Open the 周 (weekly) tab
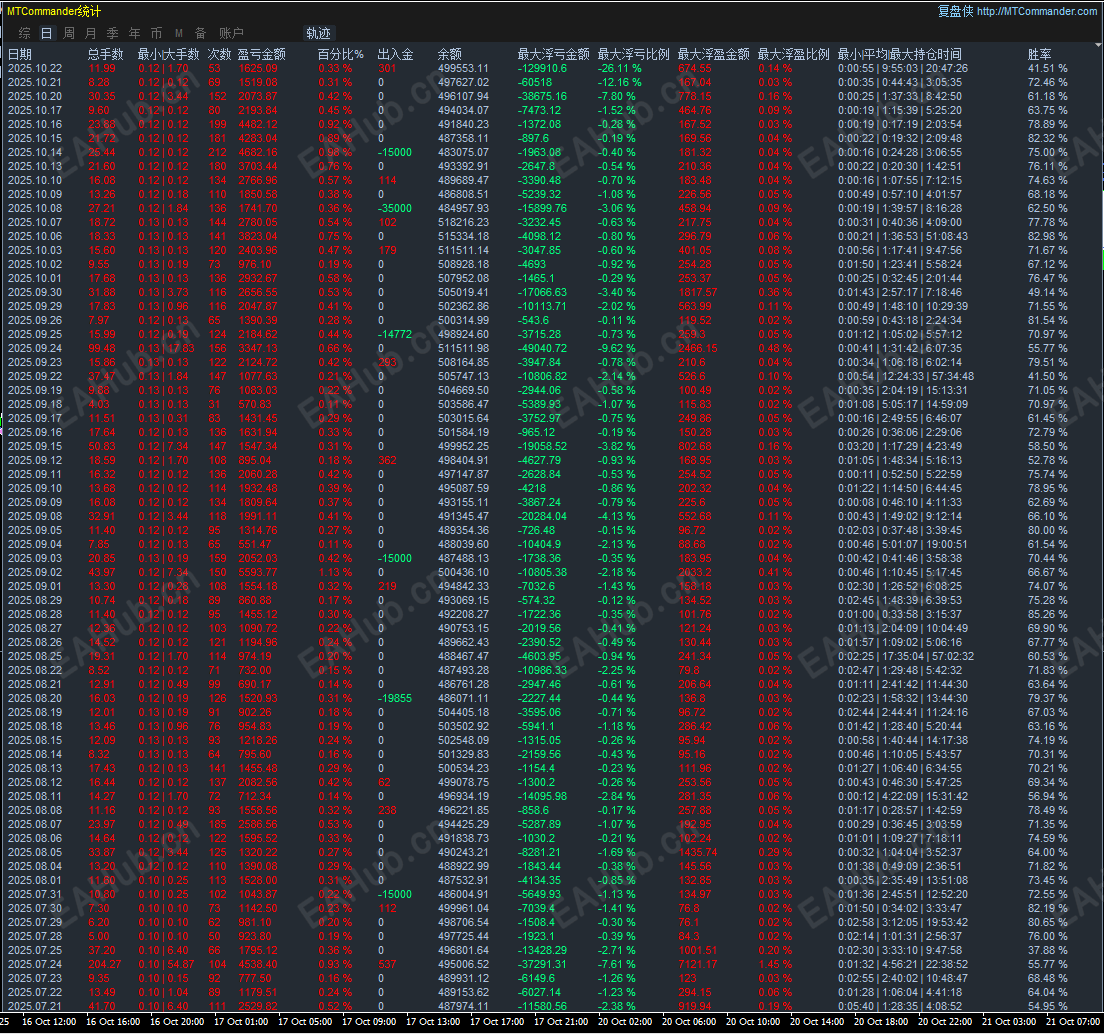The height and width of the screenshot is (1035, 1104). point(69,33)
